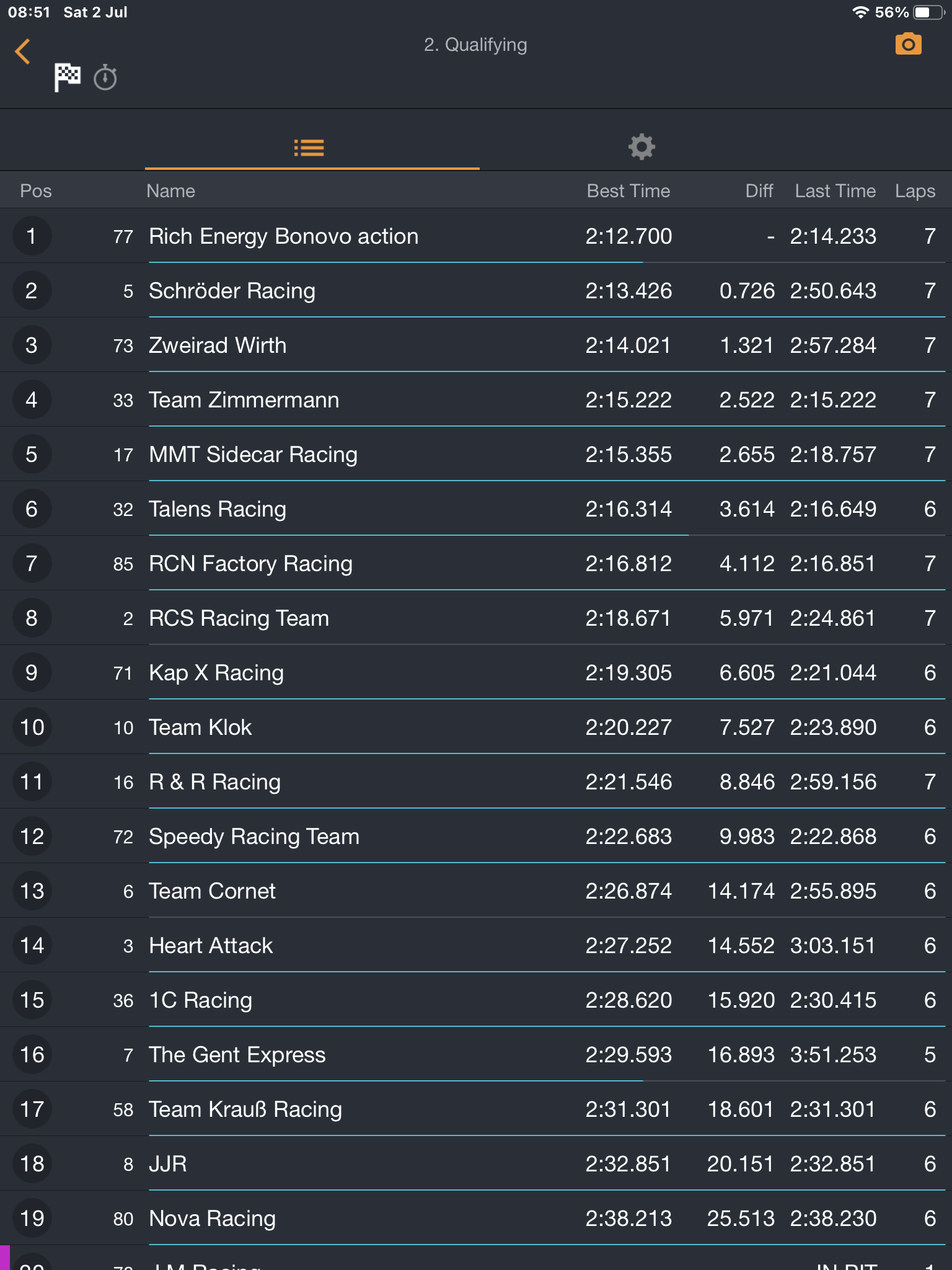This screenshot has height=1270, width=952.
Task: Tap the orange camera screenshot icon
Action: click(x=908, y=45)
